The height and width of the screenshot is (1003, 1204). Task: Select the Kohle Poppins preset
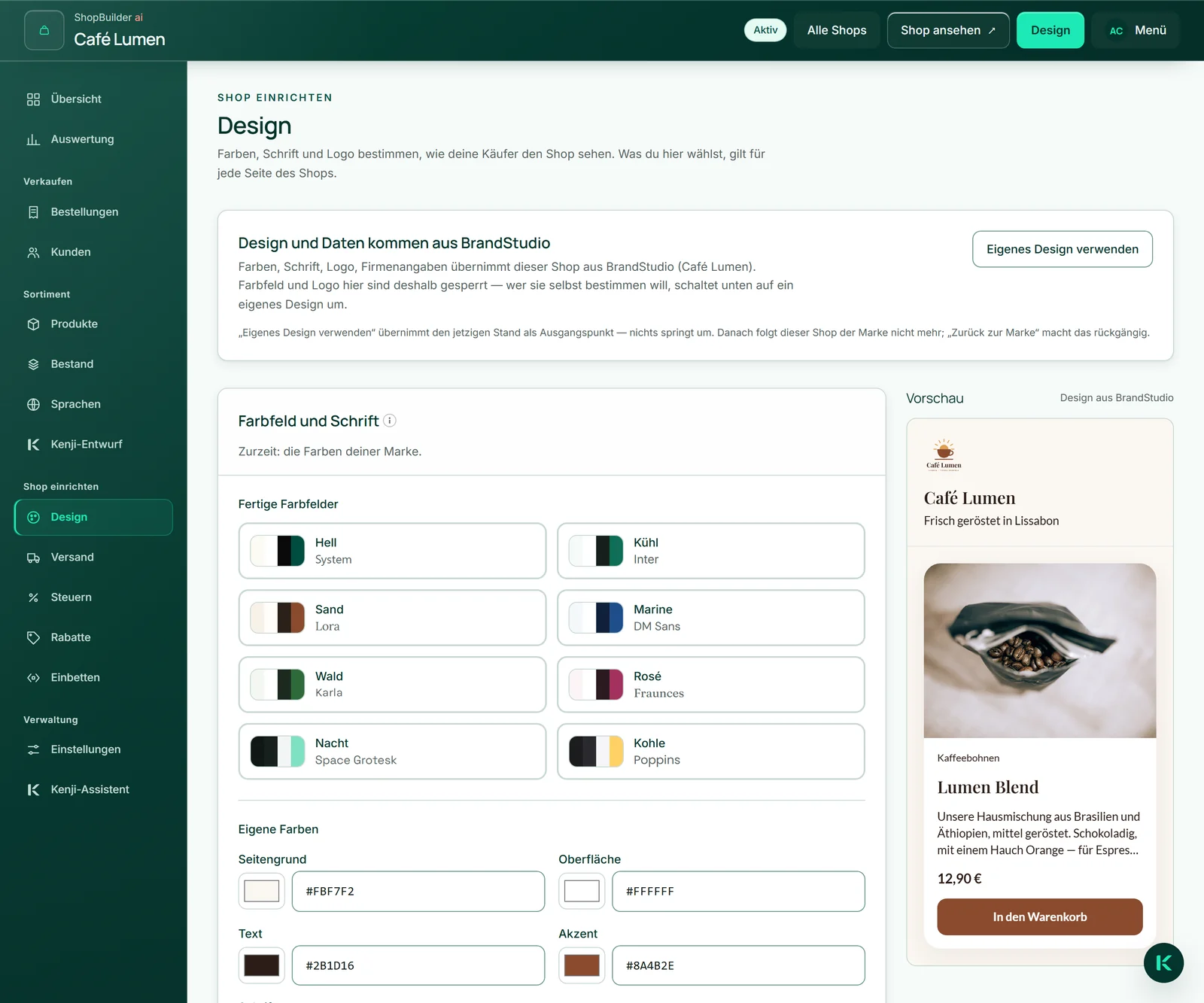(711, 752)
